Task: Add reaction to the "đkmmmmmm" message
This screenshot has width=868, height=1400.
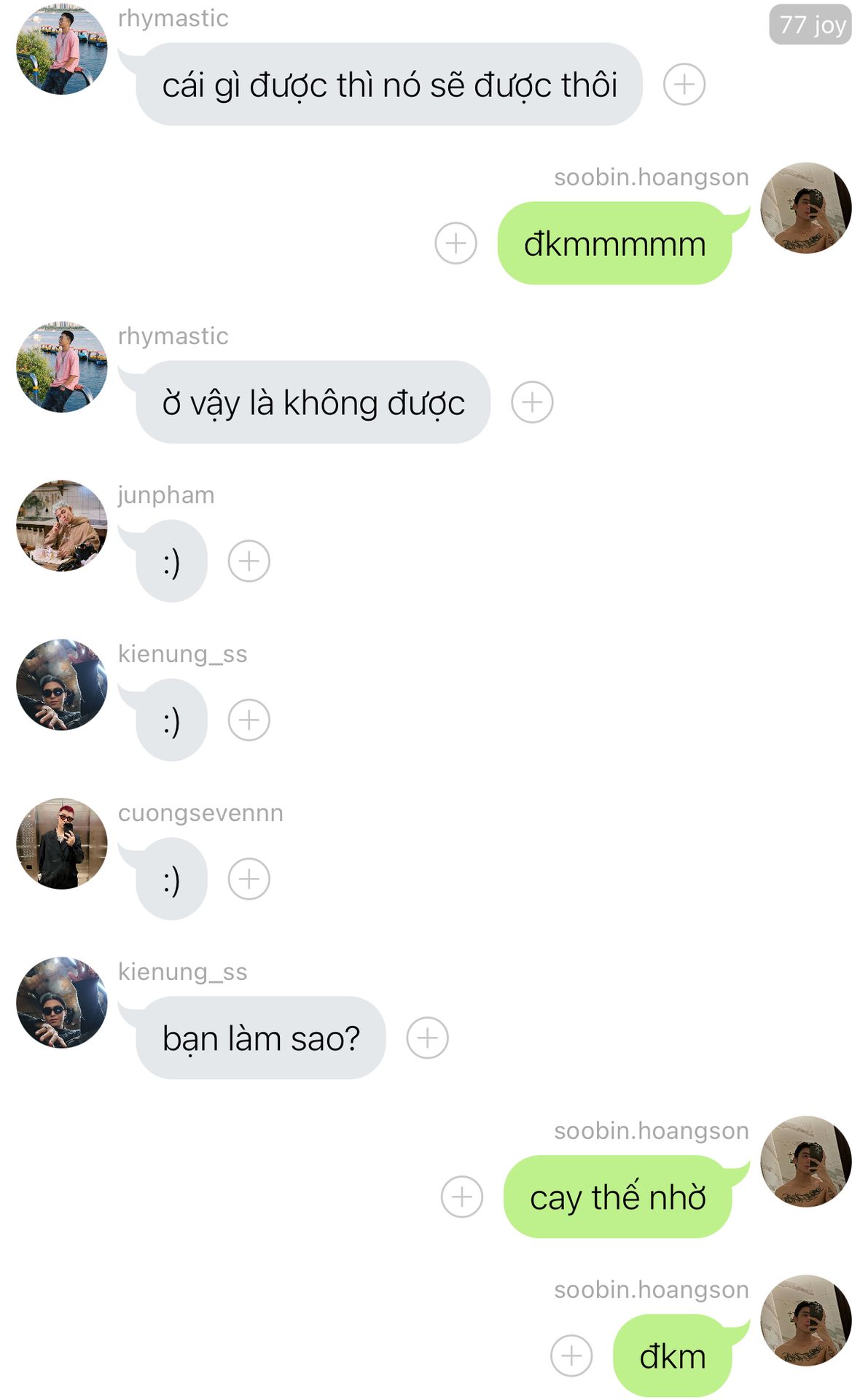Action: (455, 243)
